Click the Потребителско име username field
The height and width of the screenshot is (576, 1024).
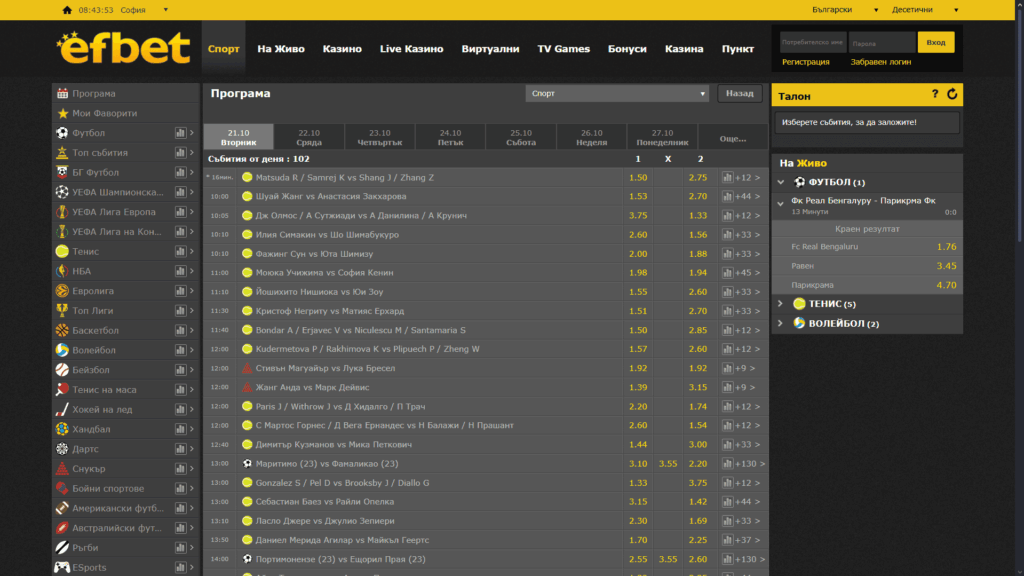click(812, 43)
